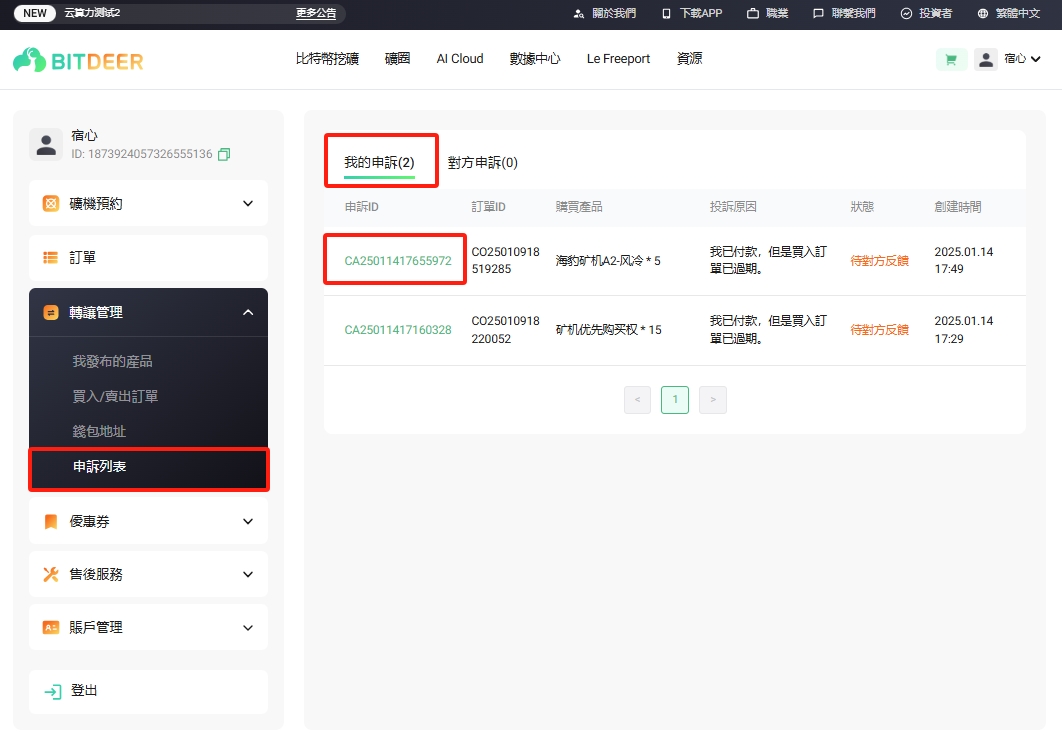Open 數據中心 navigation item
1062x741 pixels.
point(535,59)
